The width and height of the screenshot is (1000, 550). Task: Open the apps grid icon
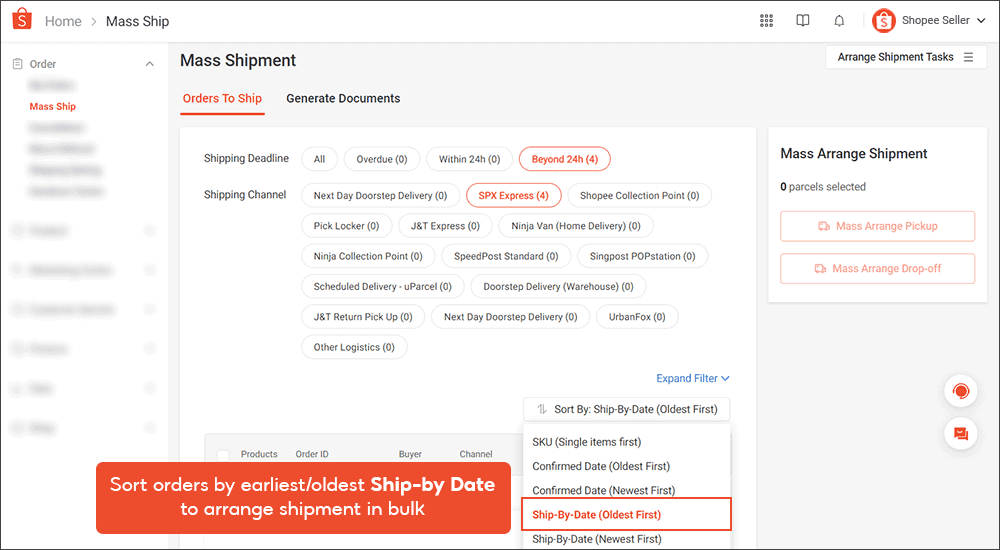(767, 20)
